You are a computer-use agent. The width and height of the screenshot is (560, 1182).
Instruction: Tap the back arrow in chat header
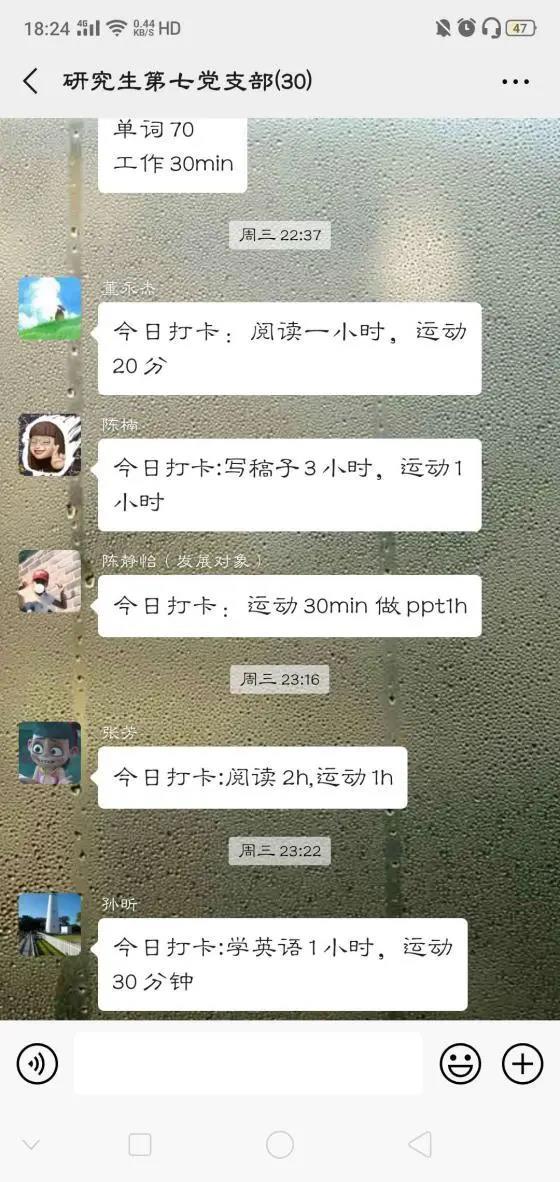pyautogui.click(x=30, y=81)
